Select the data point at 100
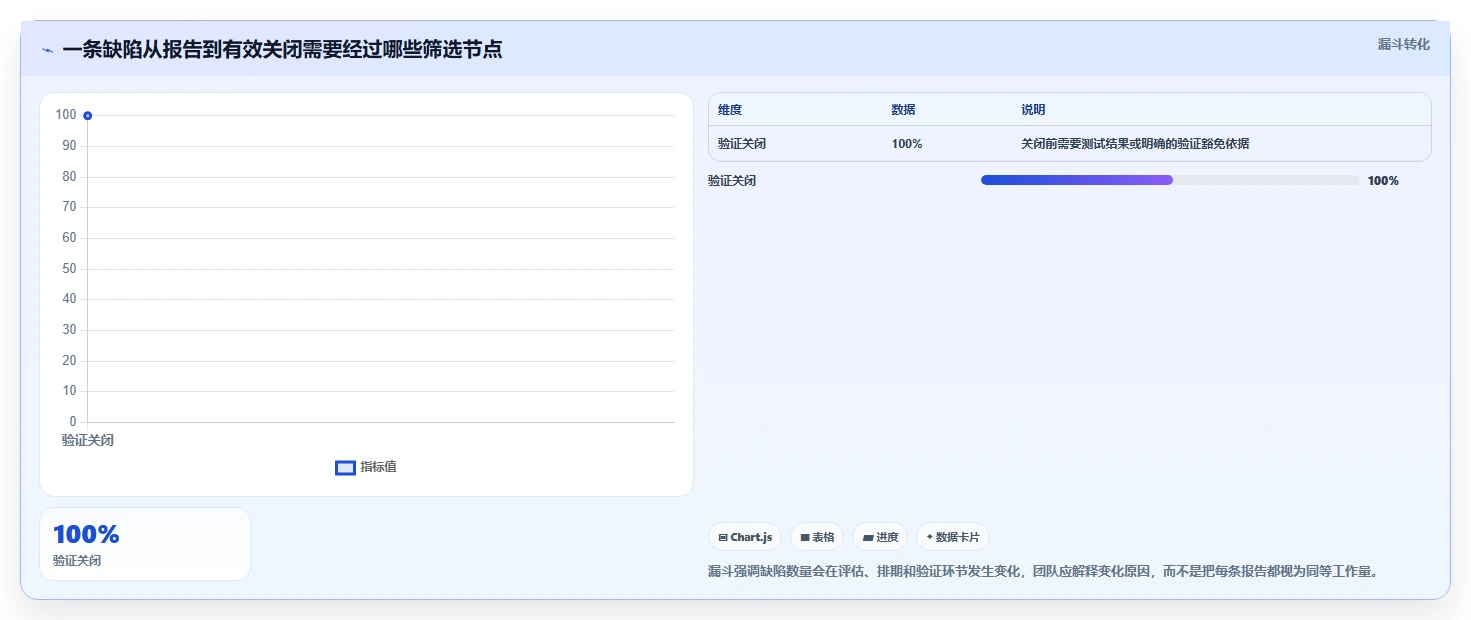1471x620 pixels. click(x=88, y=116)
